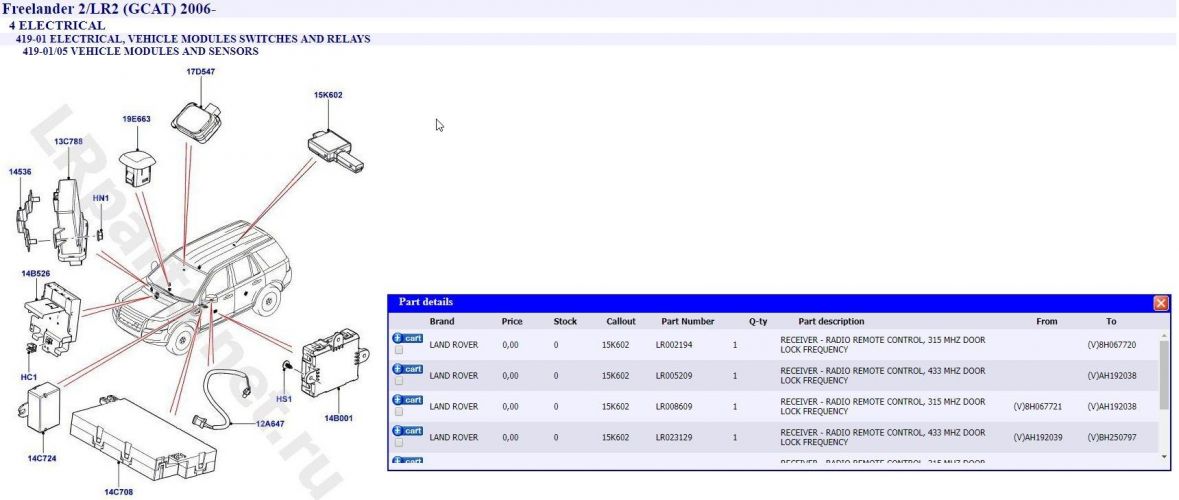Add part LR005209 to cart

(x=408, y=369)
